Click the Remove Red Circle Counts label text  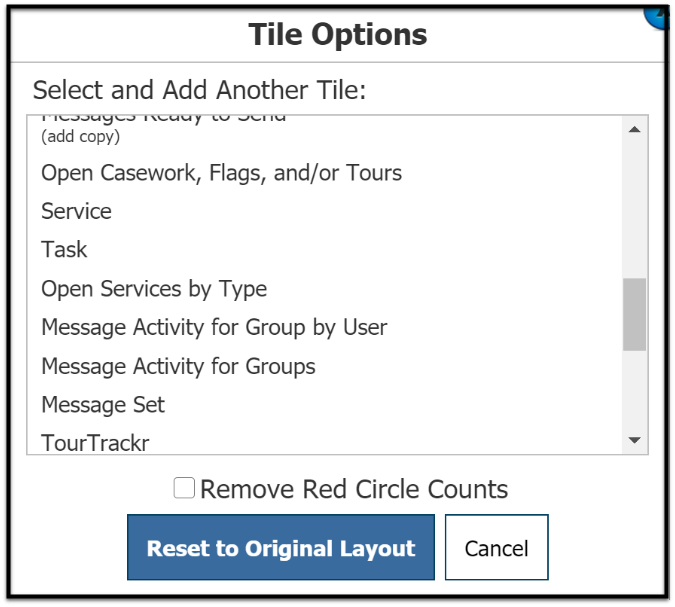(x=354, y=489)
